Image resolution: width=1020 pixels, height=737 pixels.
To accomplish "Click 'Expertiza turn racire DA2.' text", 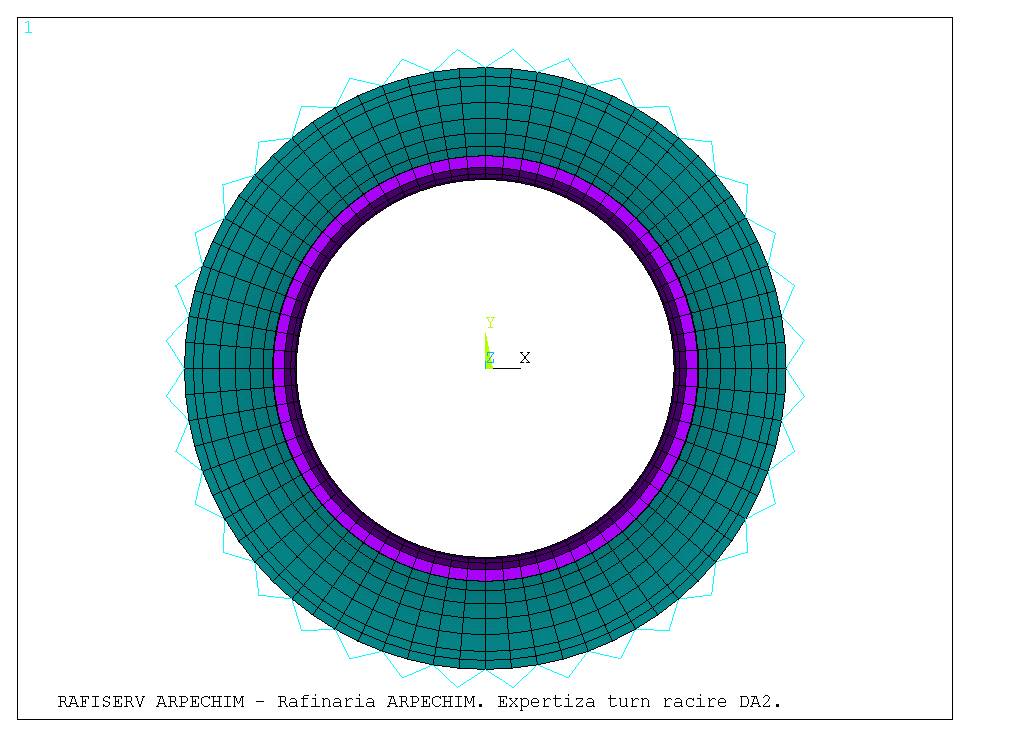I will pos(639,701).
